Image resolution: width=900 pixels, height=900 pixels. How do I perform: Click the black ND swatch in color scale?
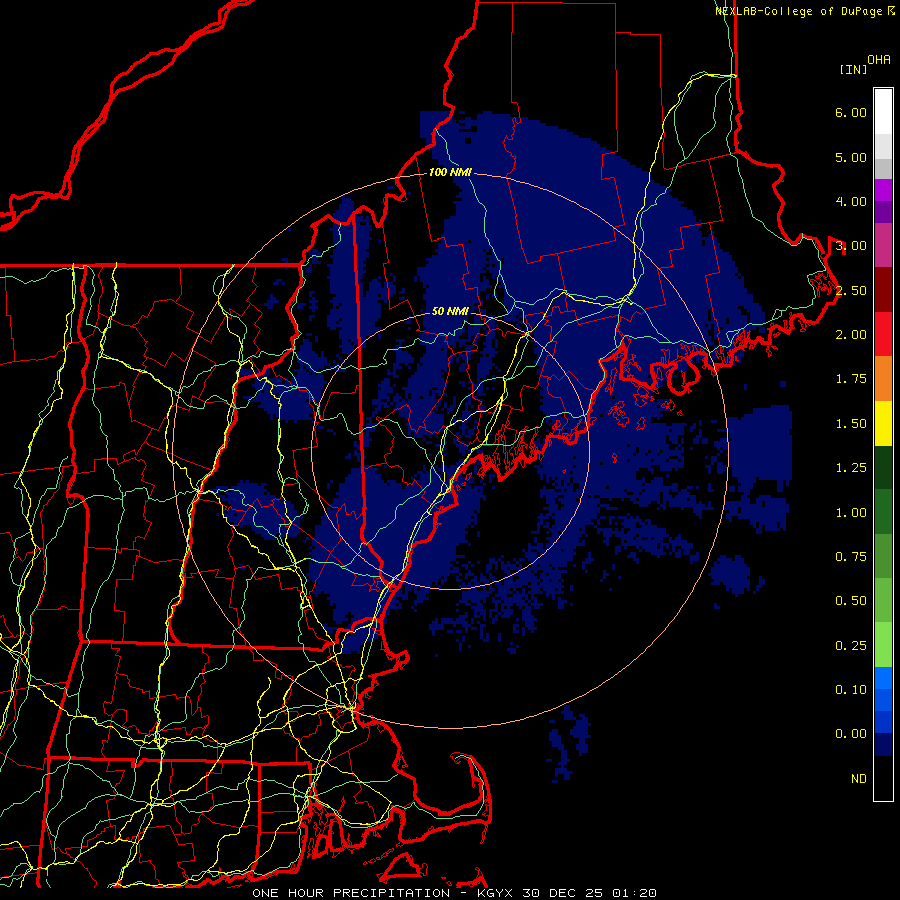point(883,779)
